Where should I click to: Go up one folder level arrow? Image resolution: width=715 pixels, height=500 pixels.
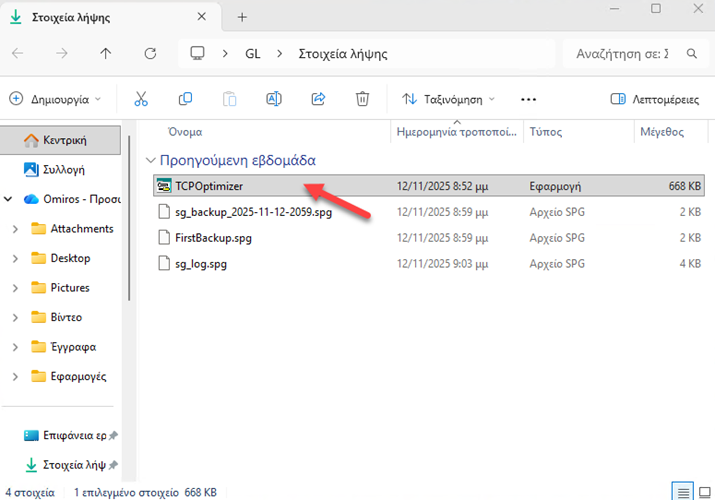[106, 53]
